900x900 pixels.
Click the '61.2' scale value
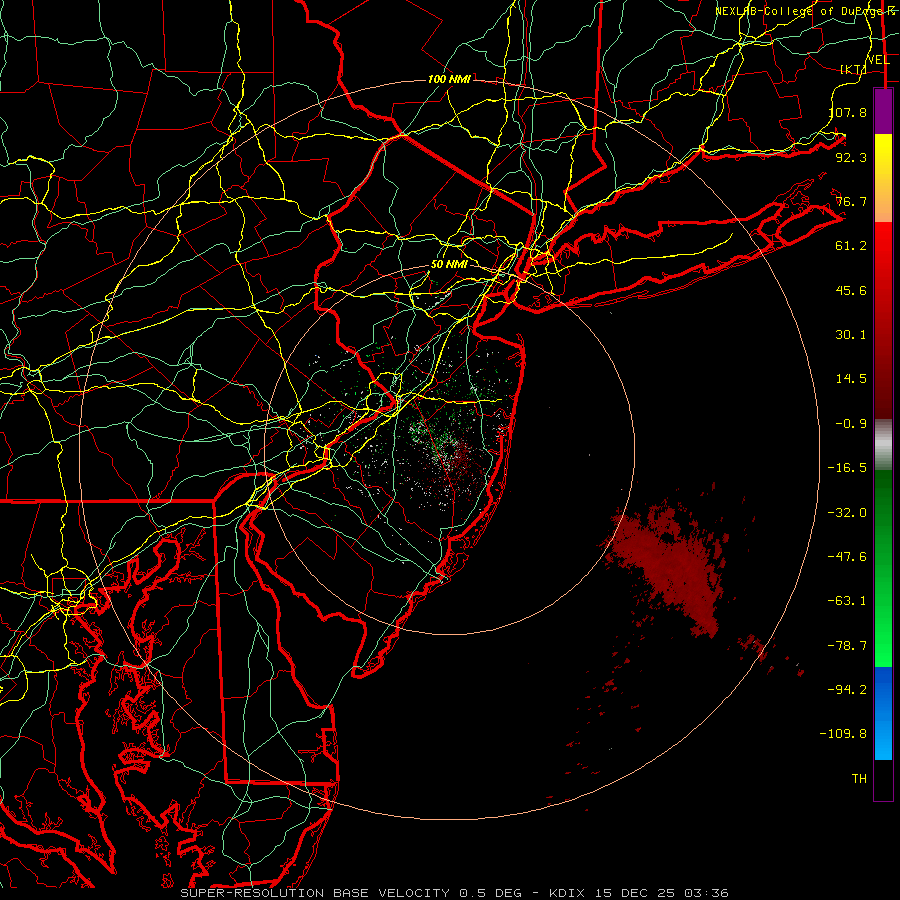click(x=851, y=246)
